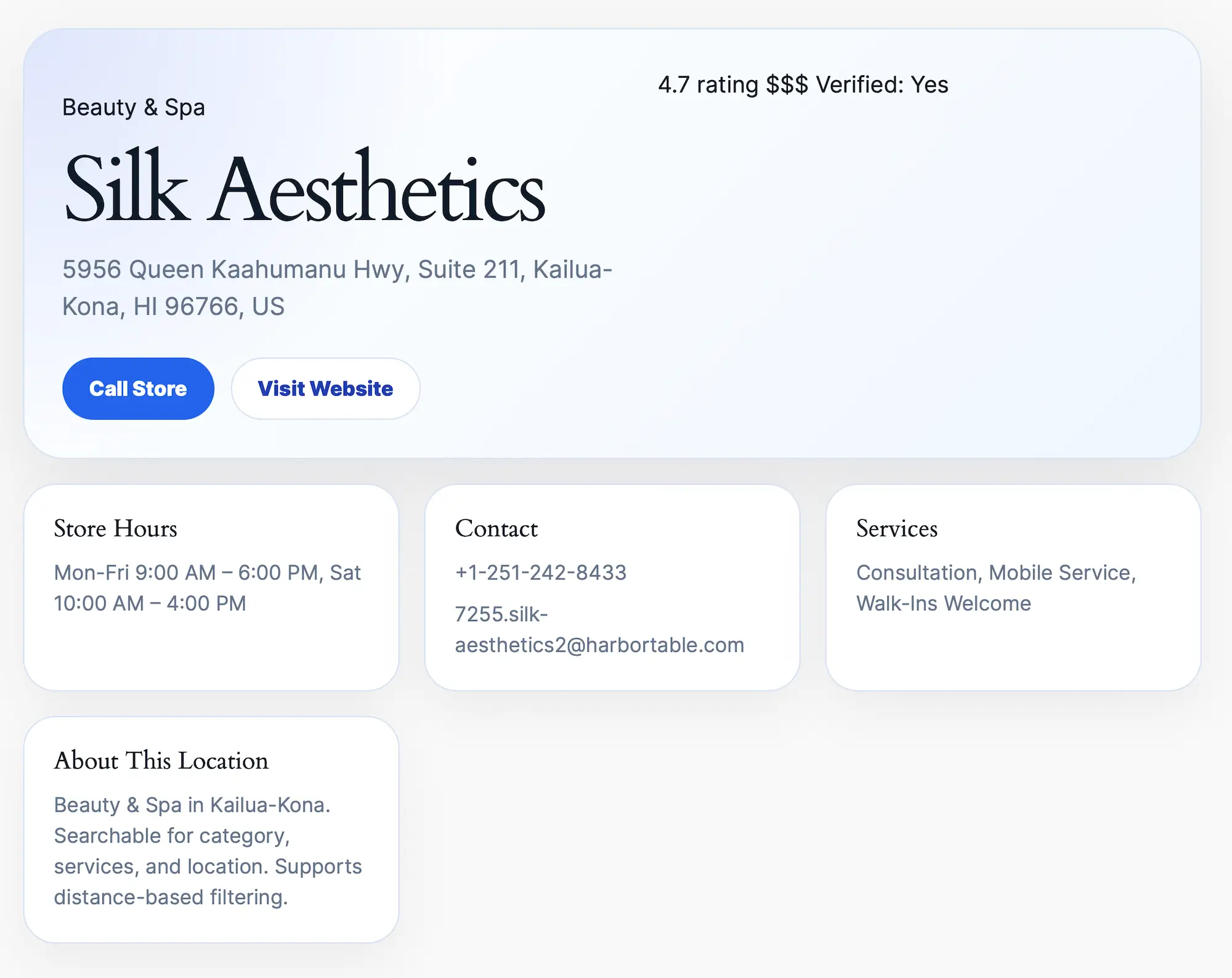Click the Call Store button
The height and width of the screenshot is (978, 1232).
pos(138,389)
